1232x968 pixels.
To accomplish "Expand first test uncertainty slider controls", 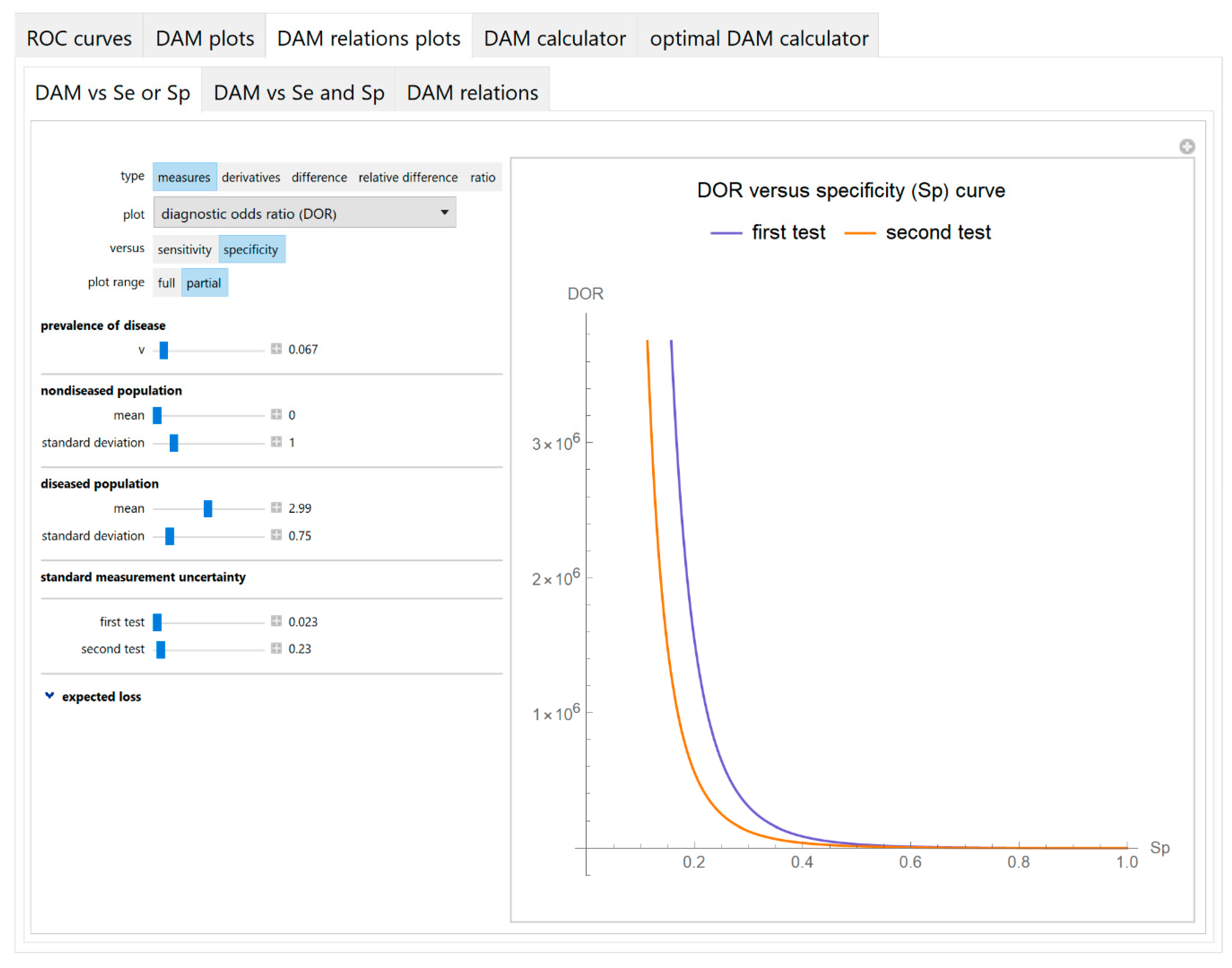I will coord(276,622).
